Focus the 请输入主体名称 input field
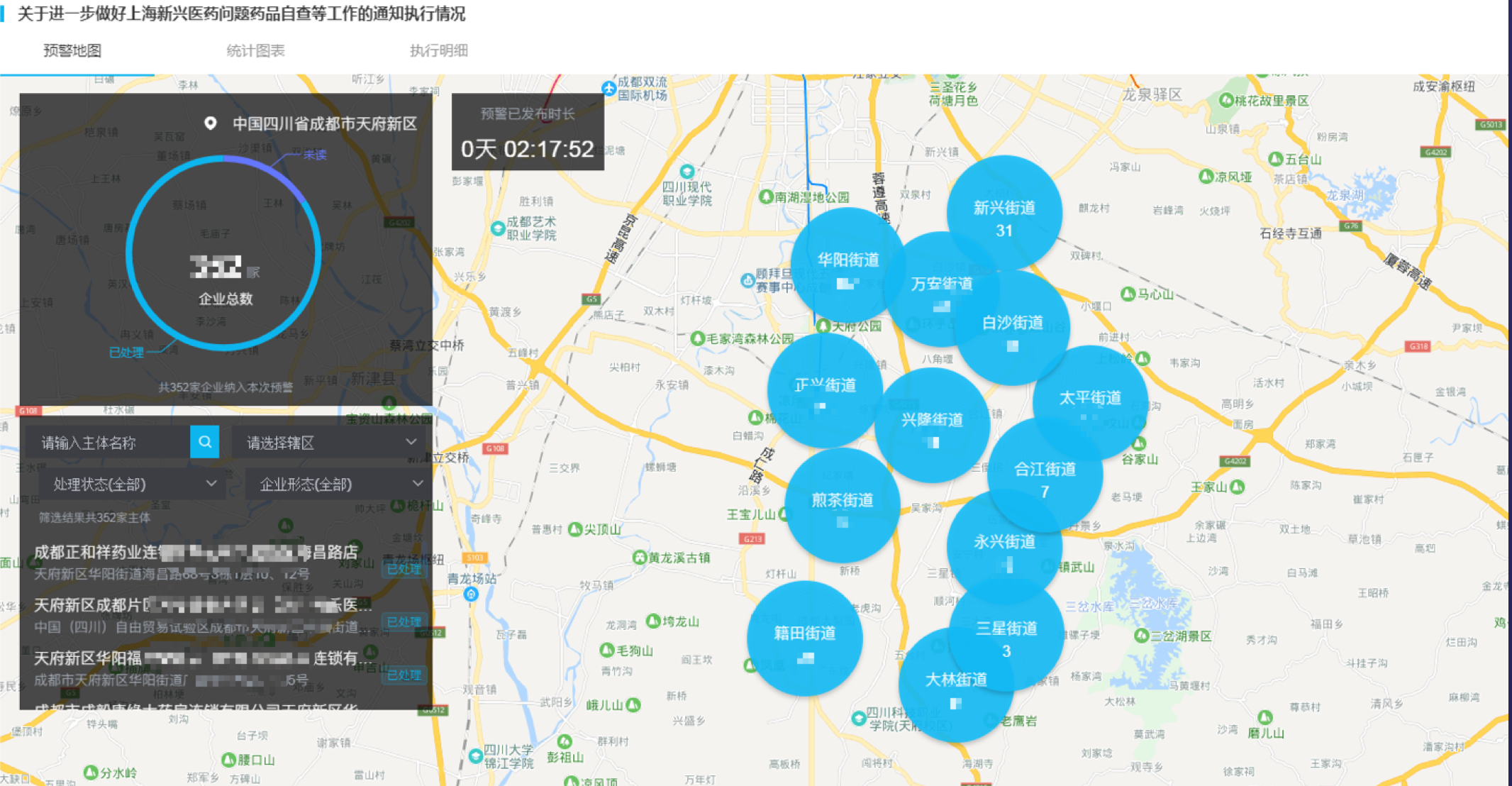This screenshot has height=786, width=1512. coord(108,442)
